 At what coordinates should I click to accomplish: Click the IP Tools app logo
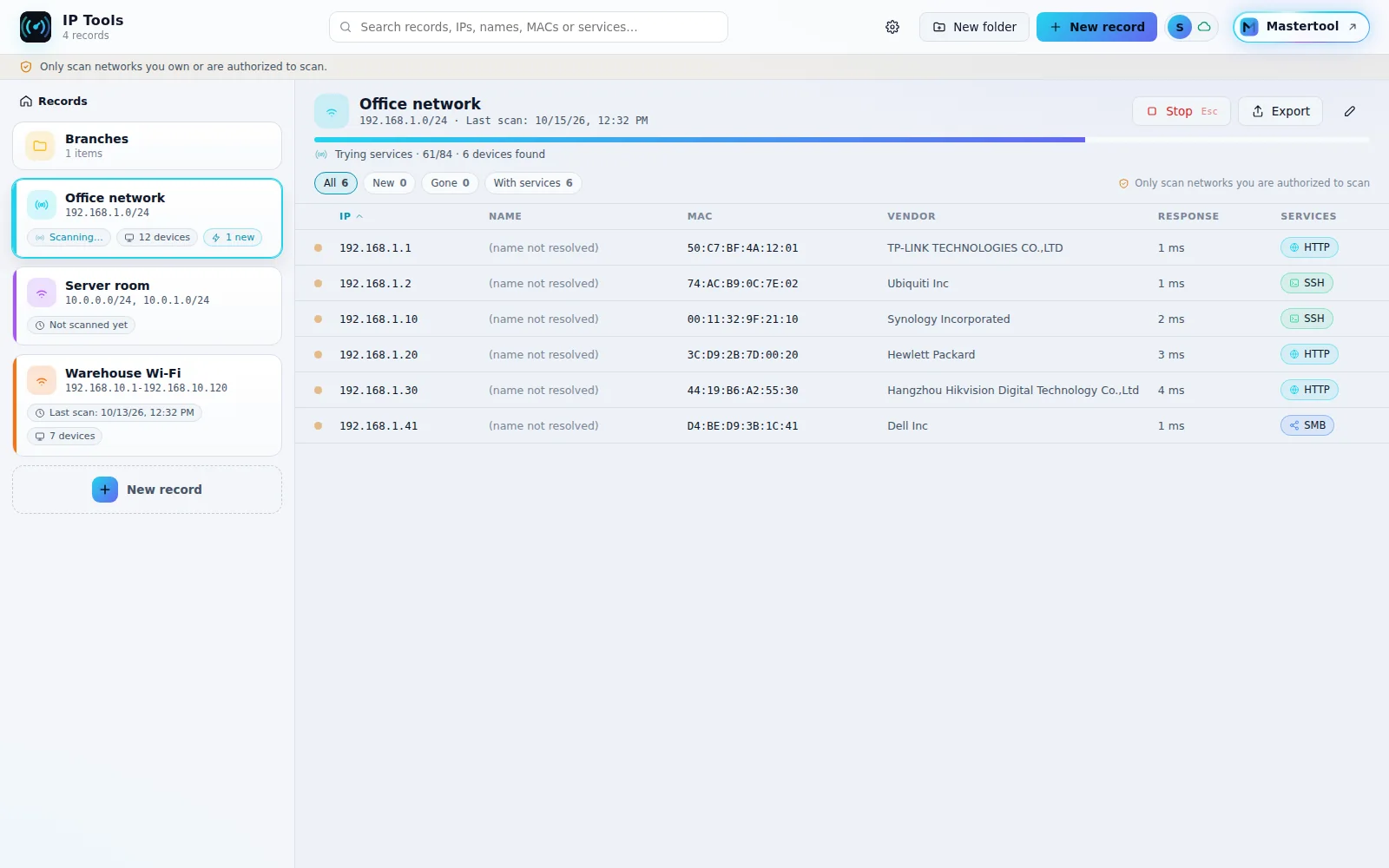pyautogui.click(x=36, y=27)
